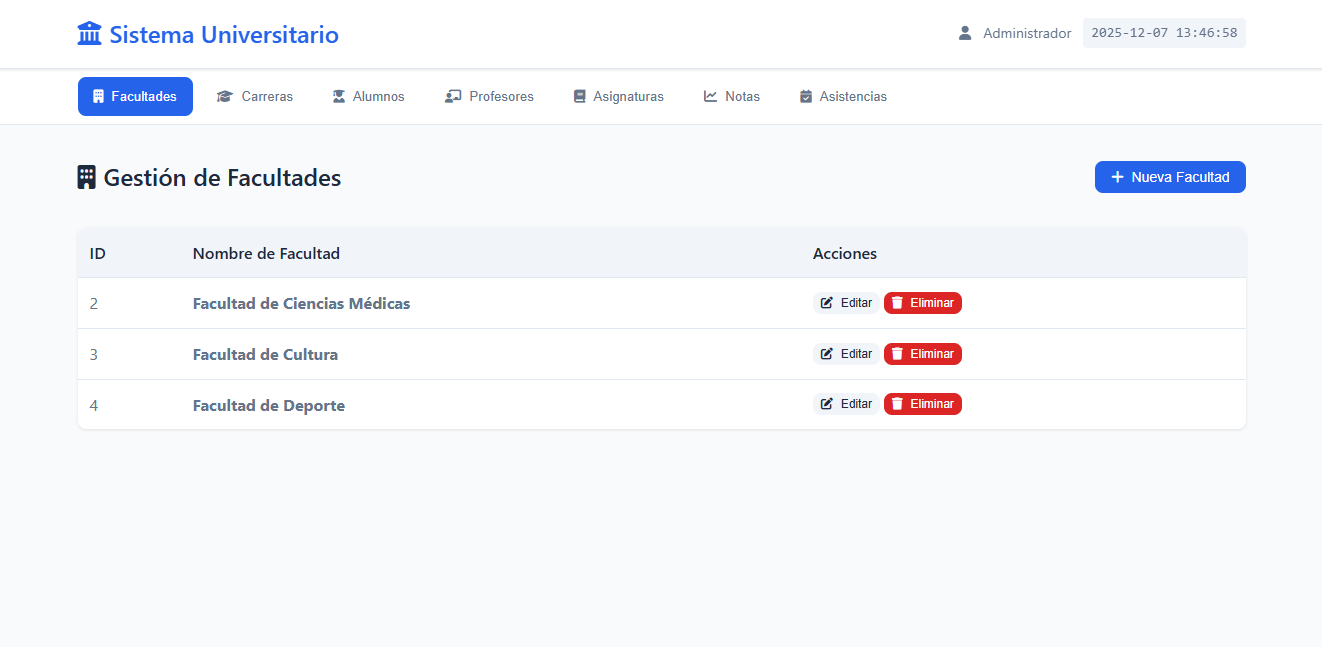Add a Nueva Facultad

coord(1170,177)
